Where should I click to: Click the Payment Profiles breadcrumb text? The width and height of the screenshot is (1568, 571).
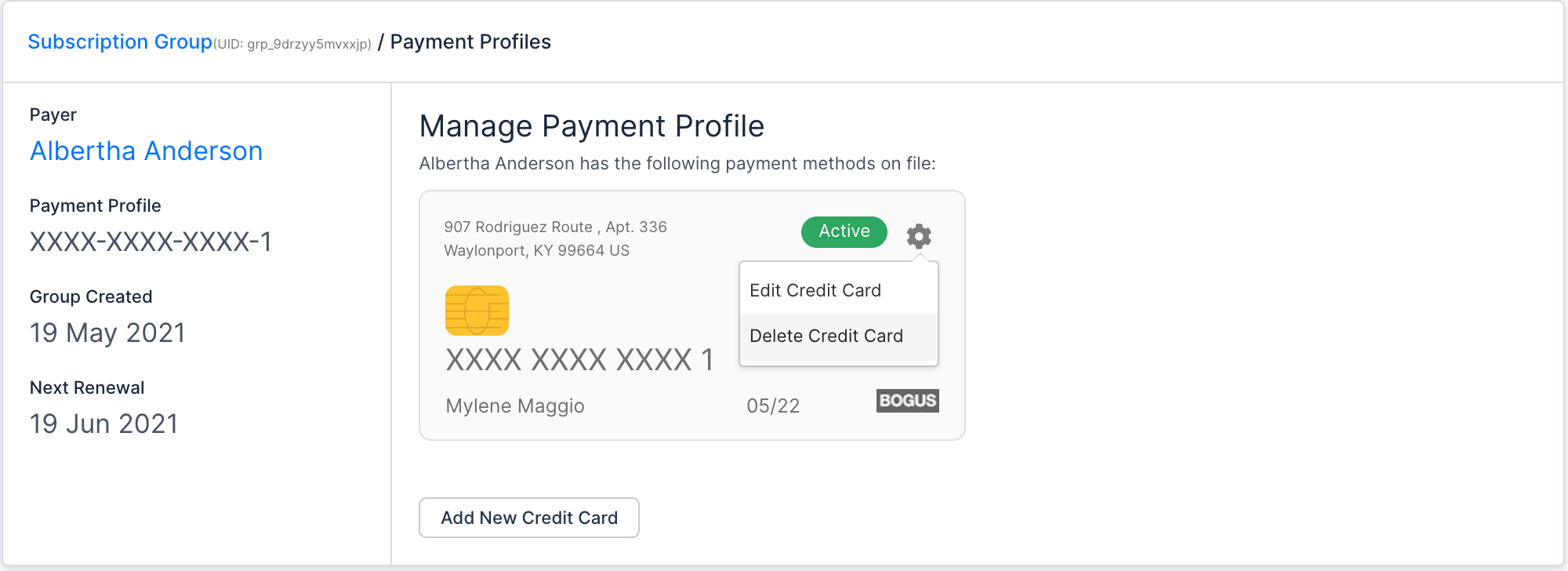[x=470, y=42]
